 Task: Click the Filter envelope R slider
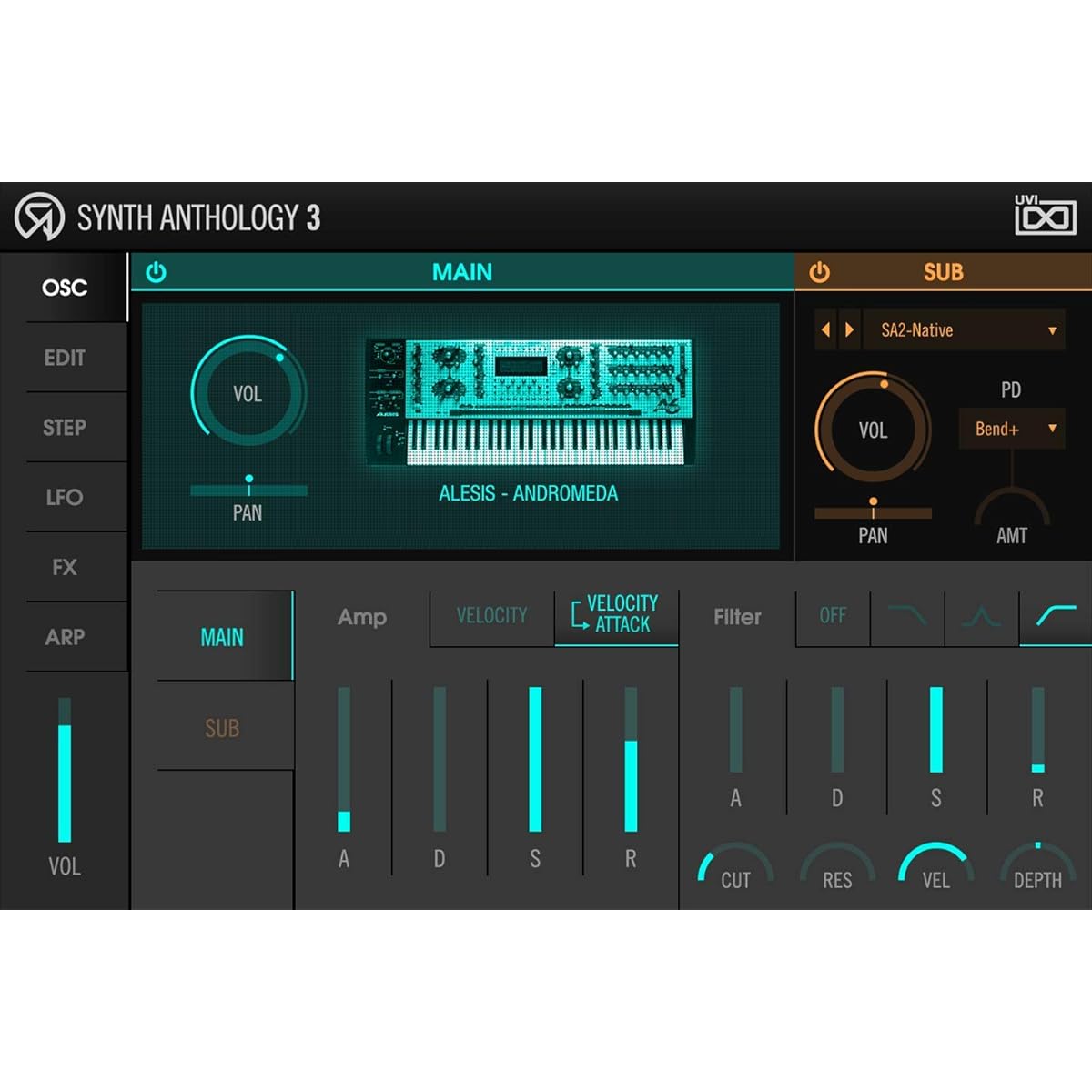point(1038,730)
